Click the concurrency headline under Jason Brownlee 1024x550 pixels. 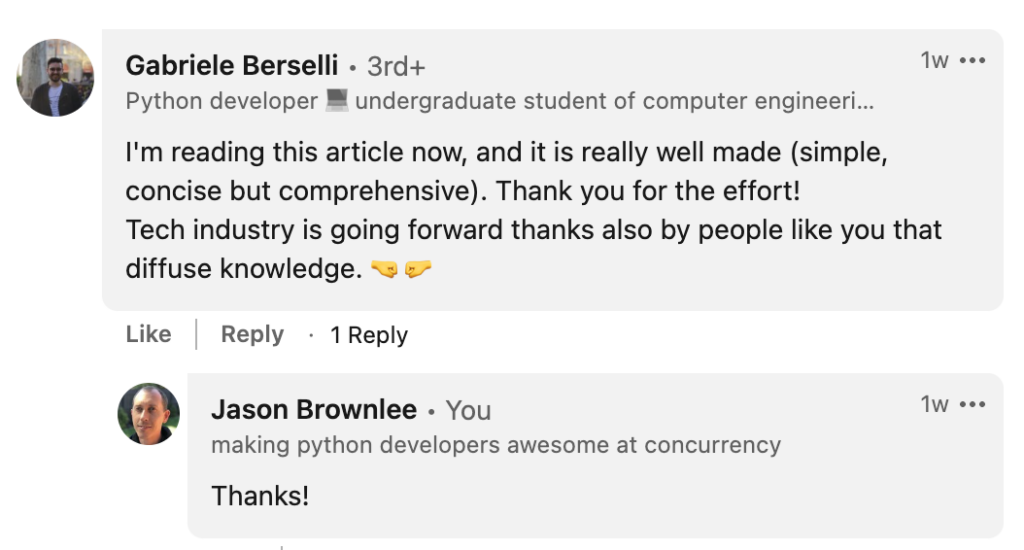tap(495, 445)
